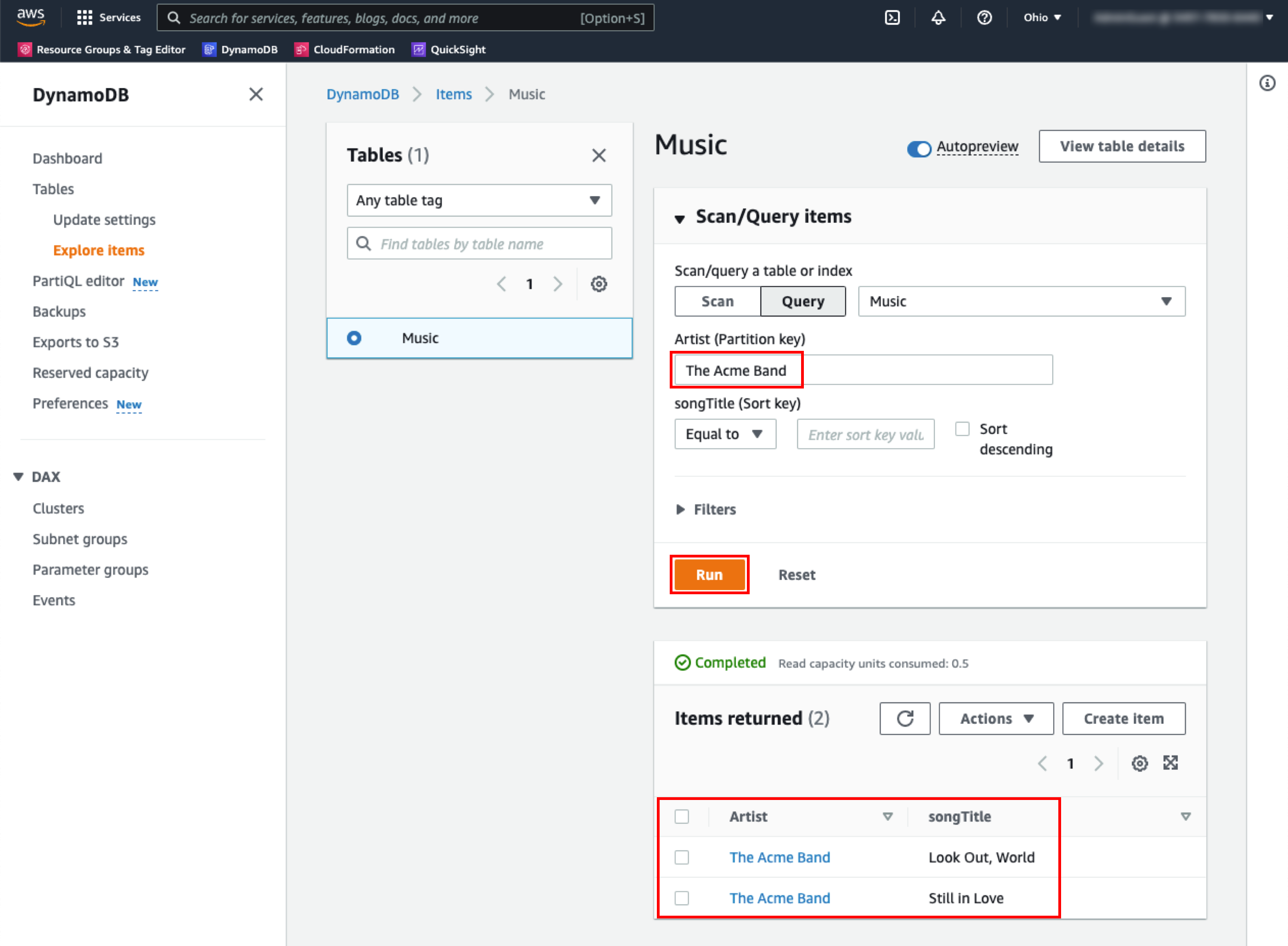
Task: Open the info panel icon
Action: (1267, 84)
